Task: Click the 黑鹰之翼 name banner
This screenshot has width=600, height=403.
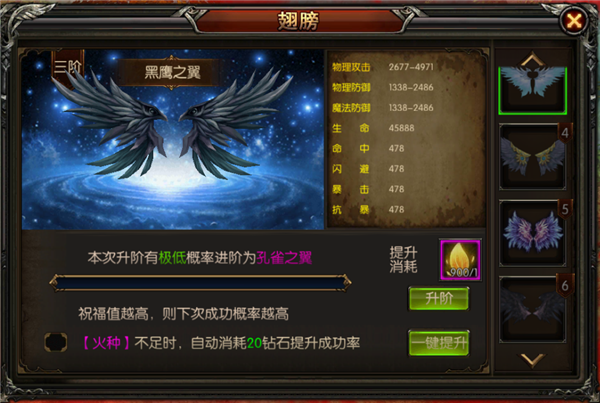Action: click(172, 72)
